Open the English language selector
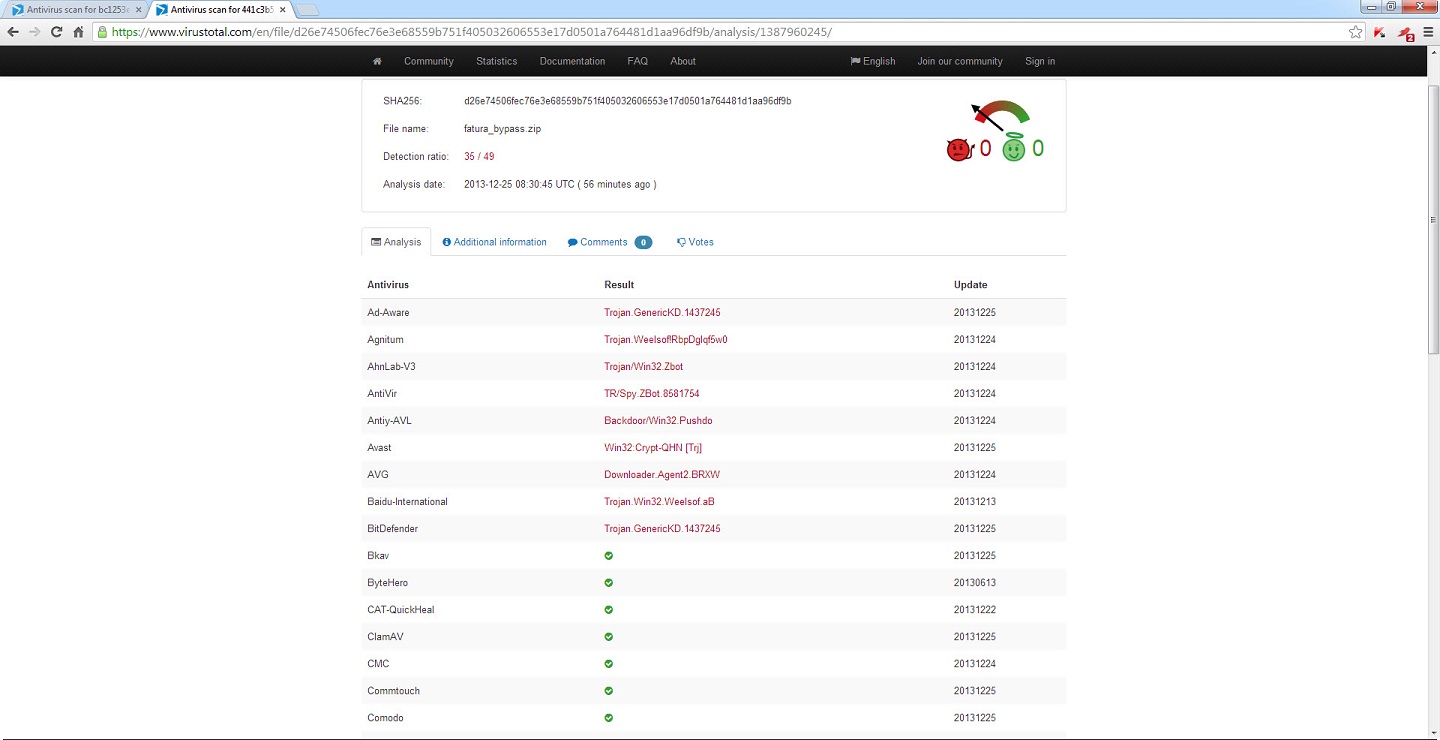The image size is (1440, 740). click(x=873, y=61)
